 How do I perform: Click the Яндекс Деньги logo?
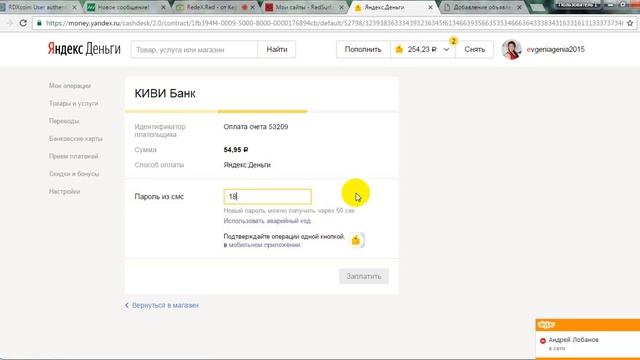pyautogui.click(x=84, y=49)
